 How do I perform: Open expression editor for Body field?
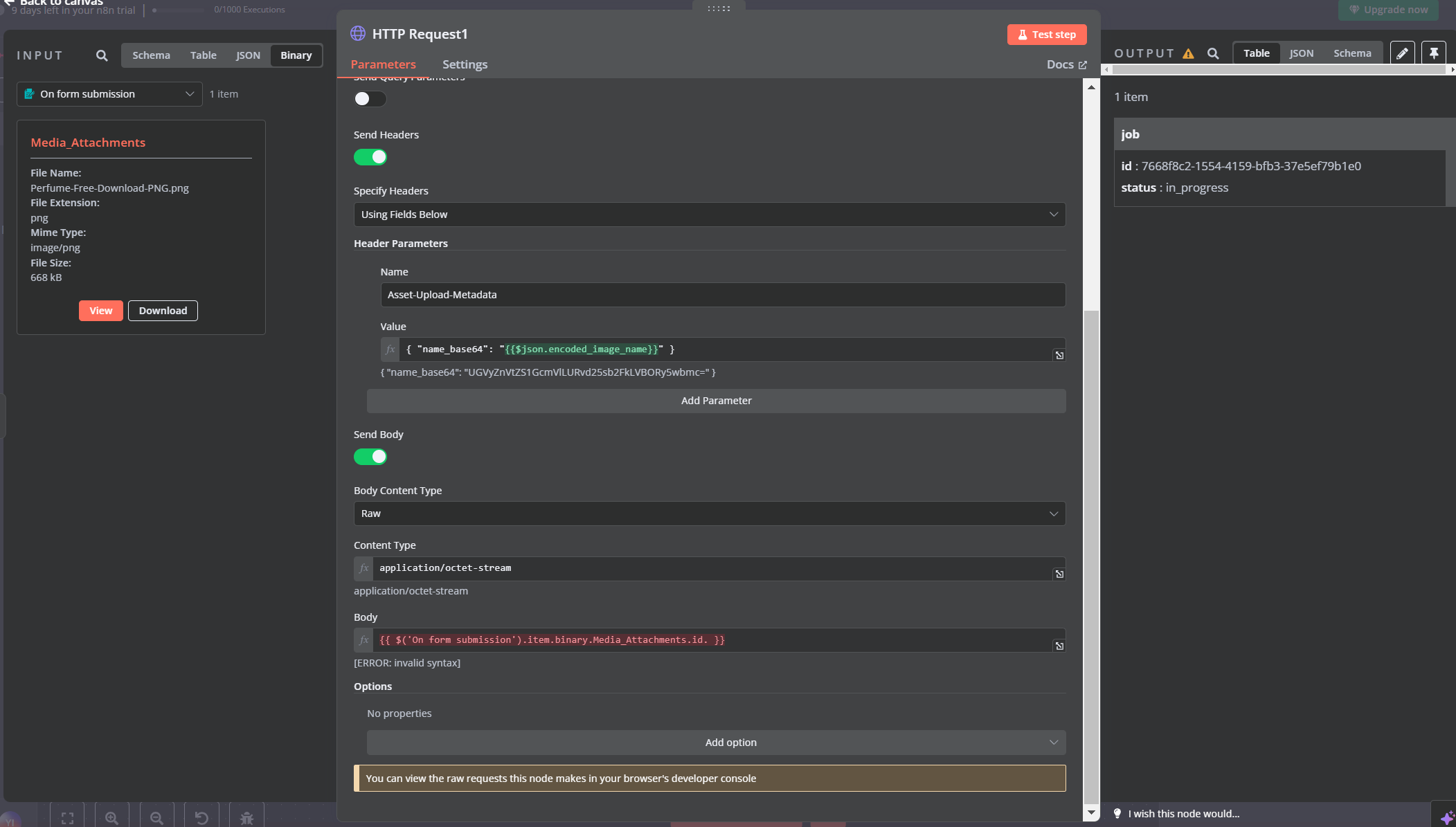coord(1059,646)
